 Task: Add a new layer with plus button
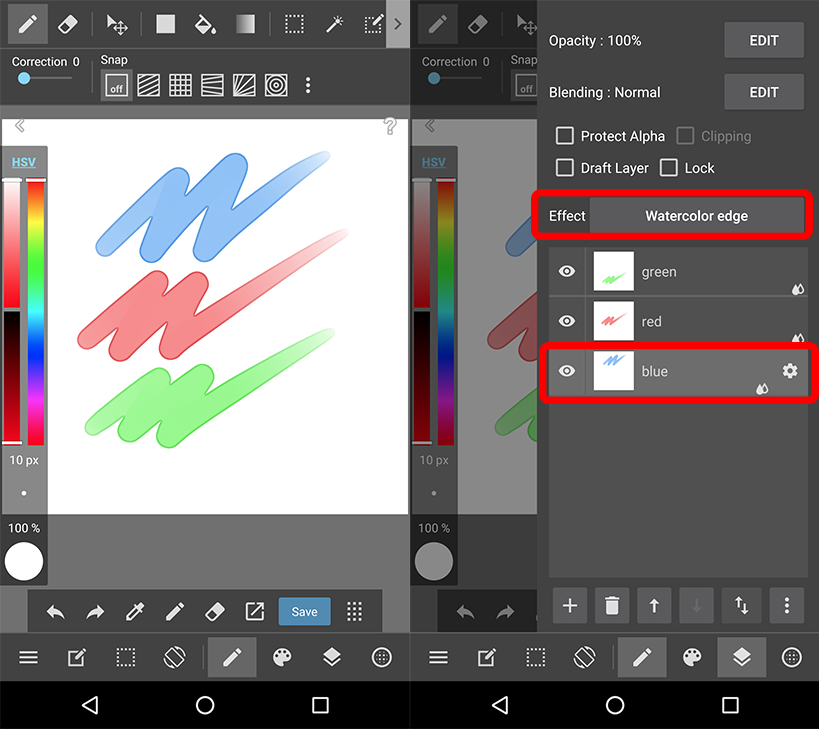[570, 606]
